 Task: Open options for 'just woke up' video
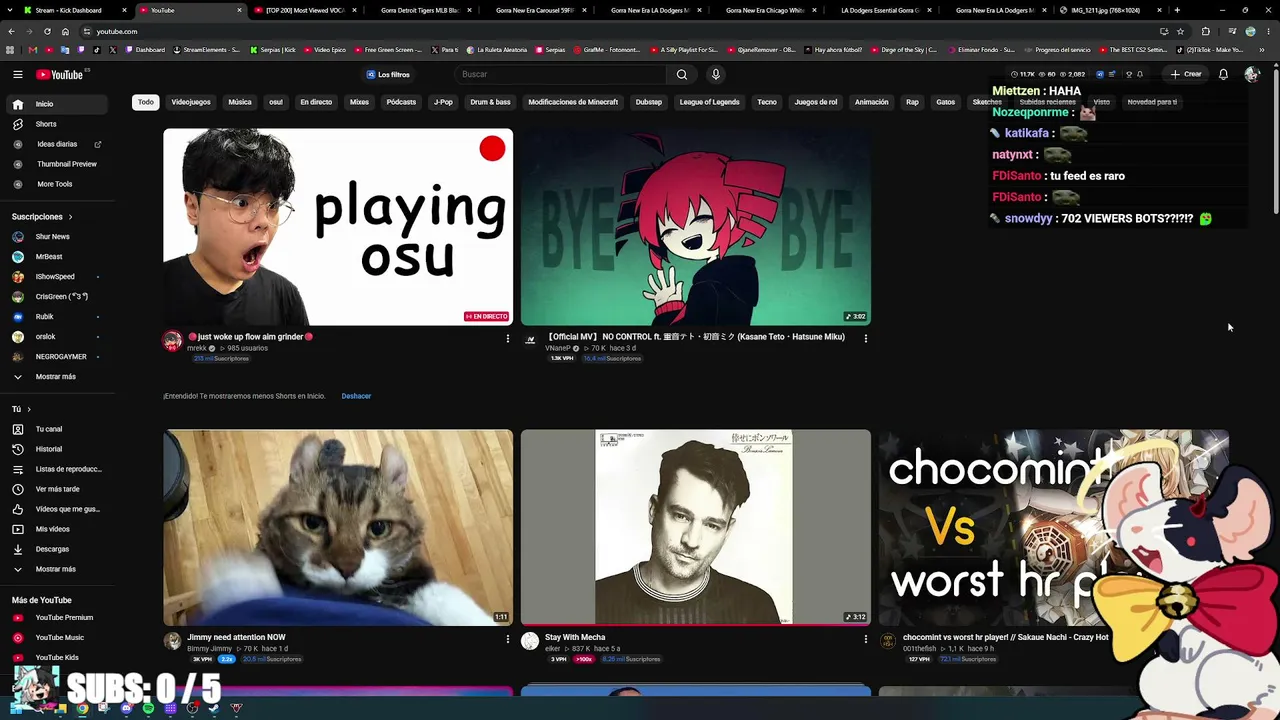pos(507,338)
